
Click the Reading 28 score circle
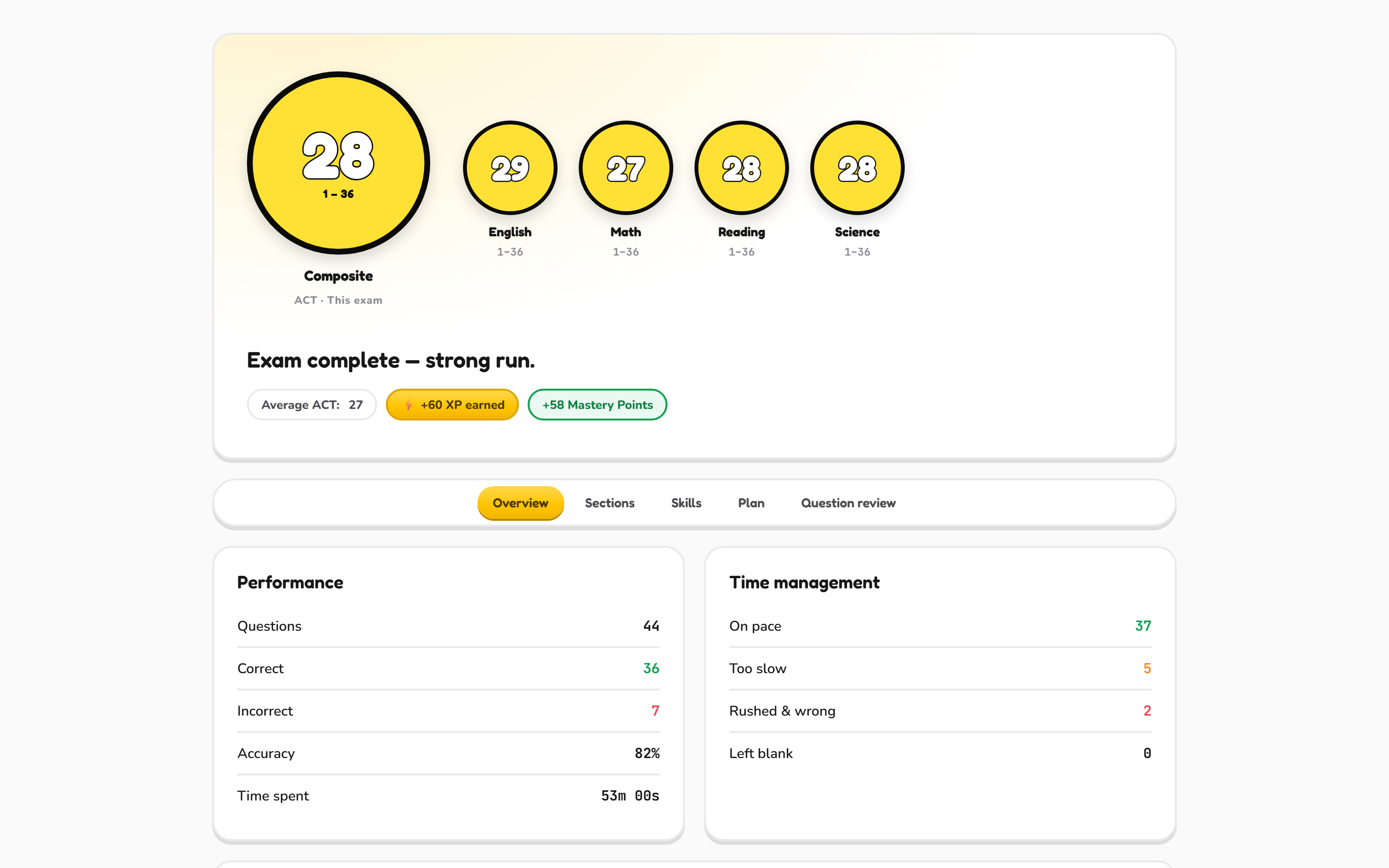pyautogui.click(x=742, y=168)
